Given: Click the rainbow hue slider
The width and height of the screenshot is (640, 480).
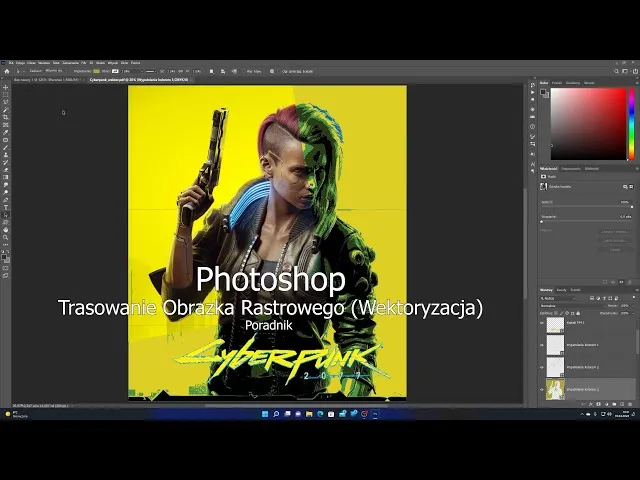Looking at the screenshot, I should [x=632, y=124].
